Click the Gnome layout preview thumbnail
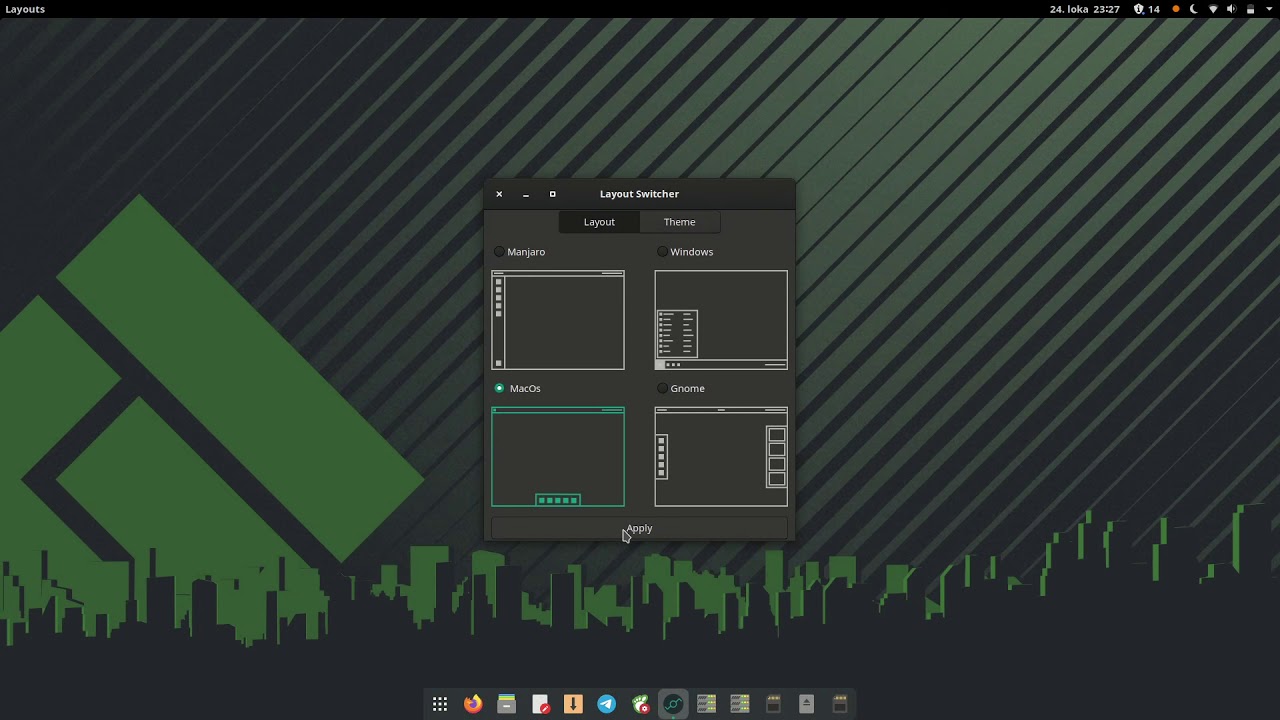 [721, 457]
